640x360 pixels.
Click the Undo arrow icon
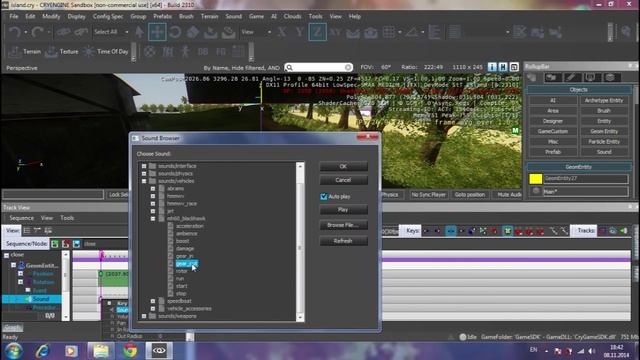tap(14, 32)
